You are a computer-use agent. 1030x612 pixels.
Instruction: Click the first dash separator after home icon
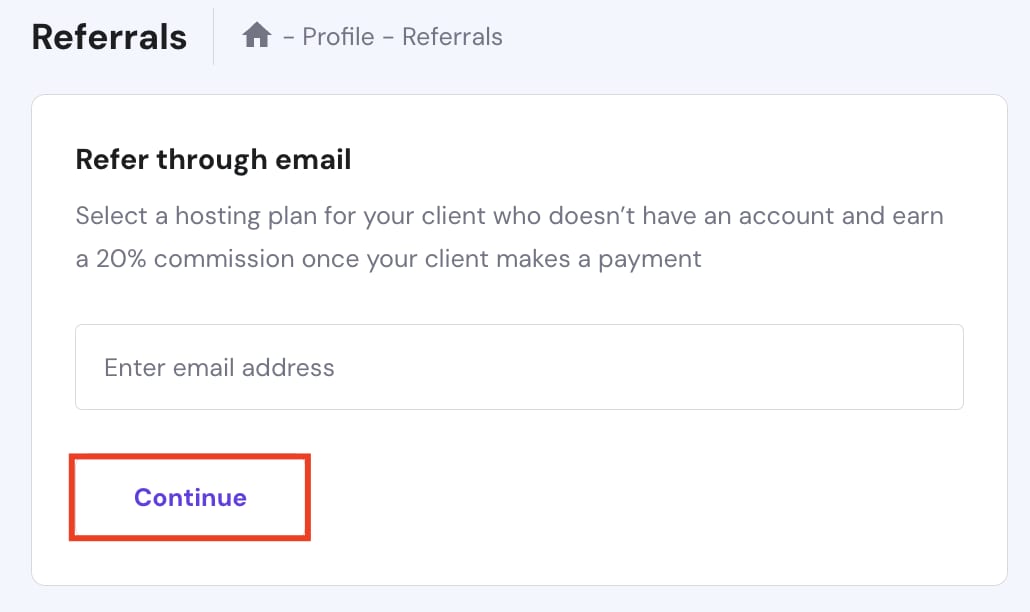click(289, 38)
